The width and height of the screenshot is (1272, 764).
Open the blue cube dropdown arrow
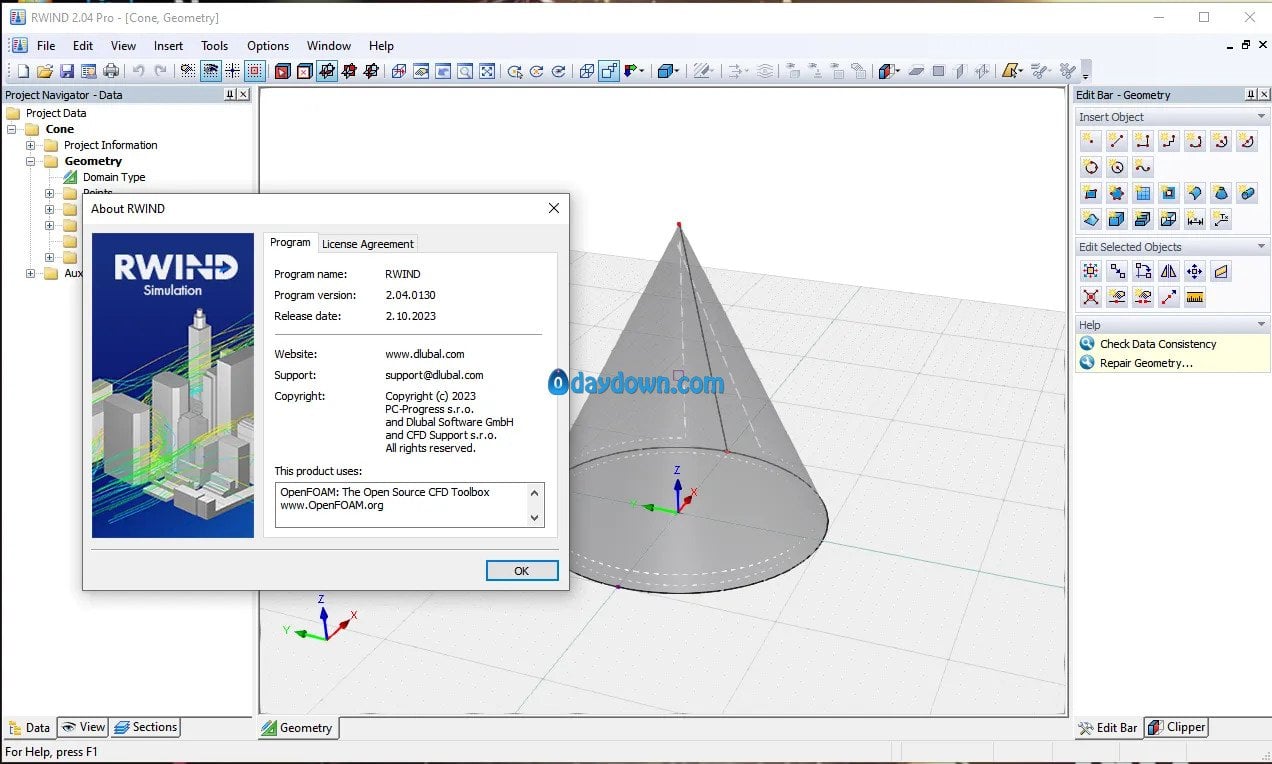click(x=678, y=71)
